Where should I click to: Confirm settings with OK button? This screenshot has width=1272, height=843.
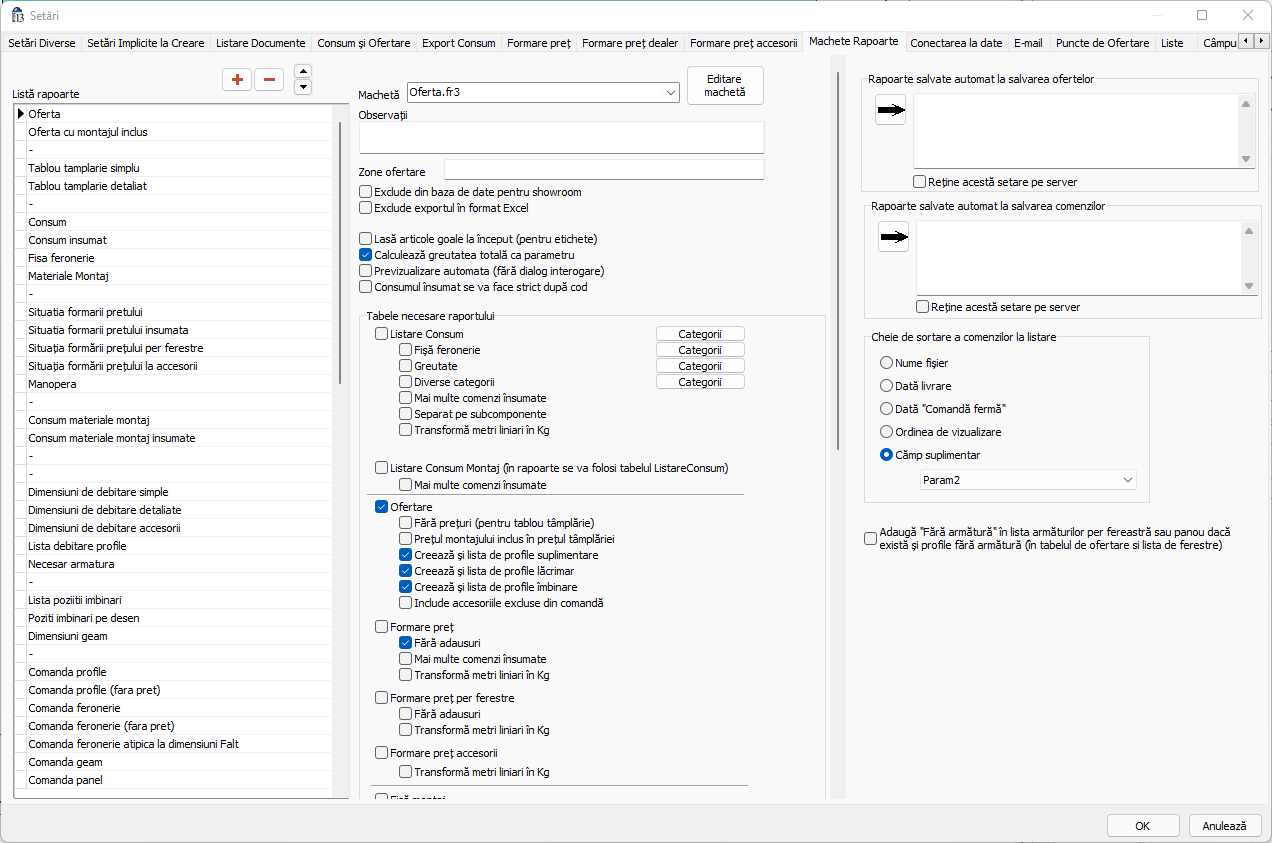pos(1143,826)
